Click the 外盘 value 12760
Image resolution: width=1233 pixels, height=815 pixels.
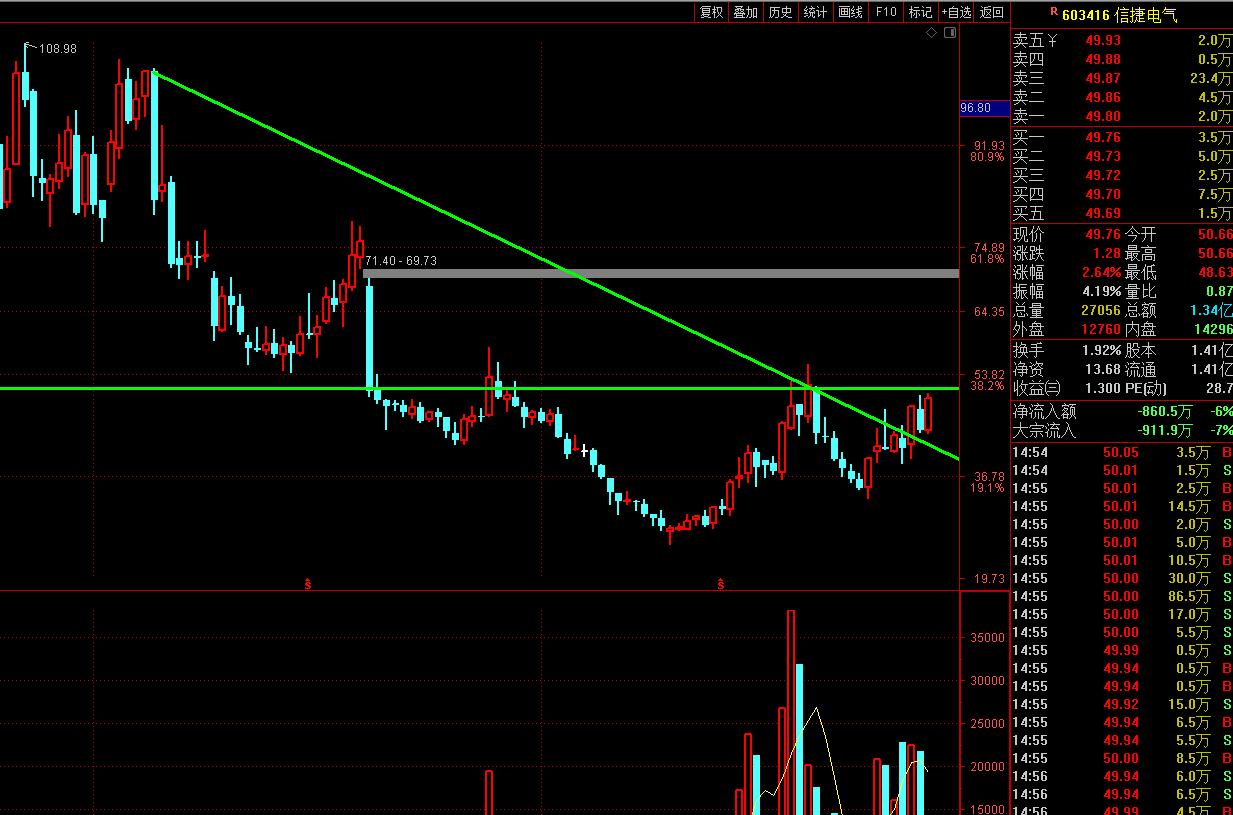point(1100,329)
